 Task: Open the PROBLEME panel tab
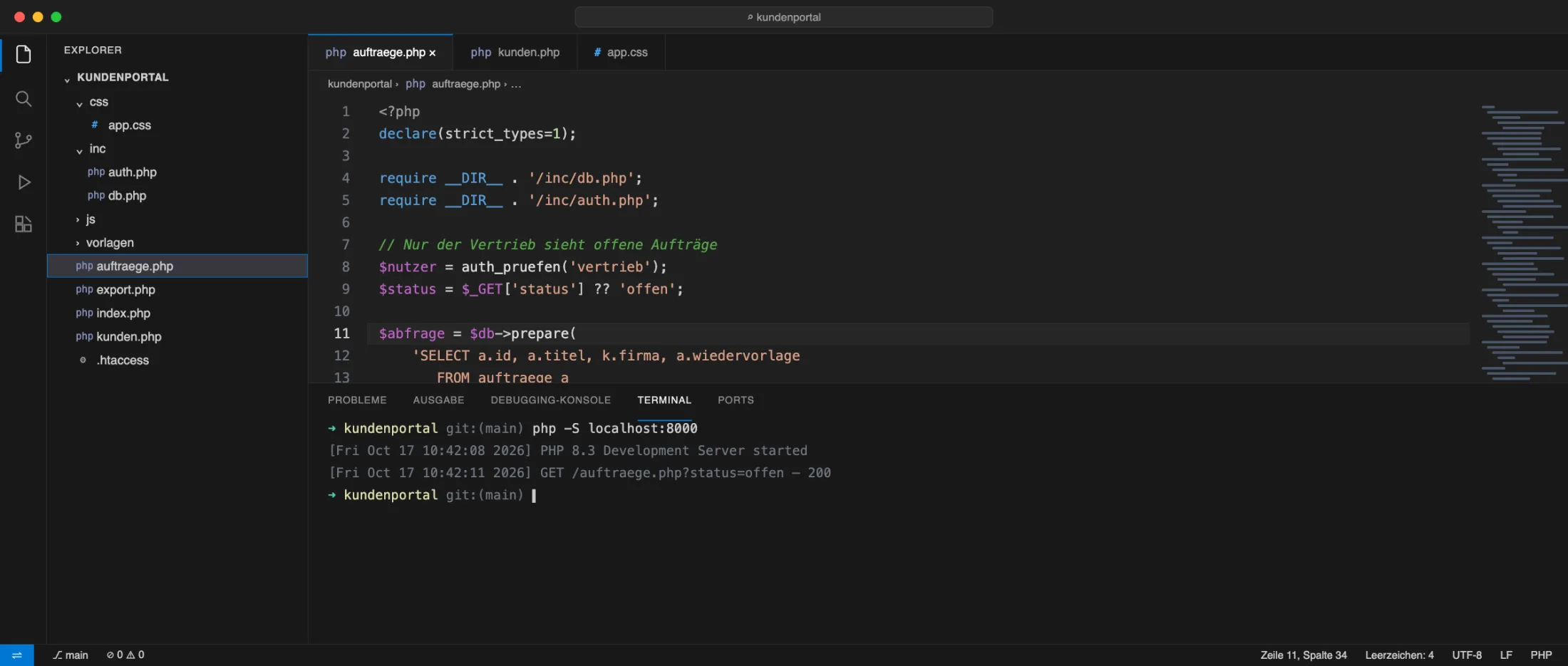point(357,400)
